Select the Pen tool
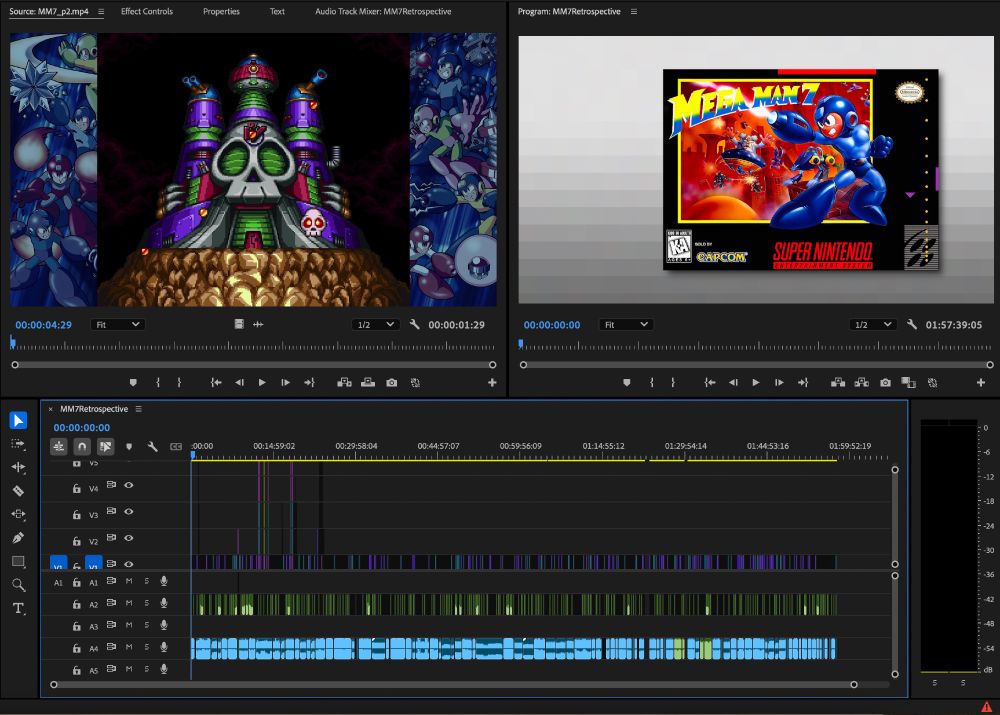This screenshot has height=715, width=1000. click(18, 538)
